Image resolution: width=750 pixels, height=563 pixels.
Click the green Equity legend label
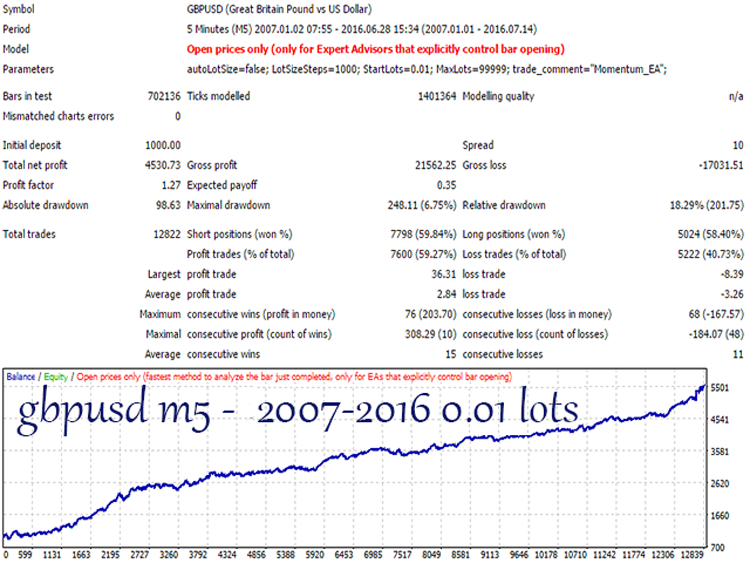pyautogui.click(x=56, y=377)
